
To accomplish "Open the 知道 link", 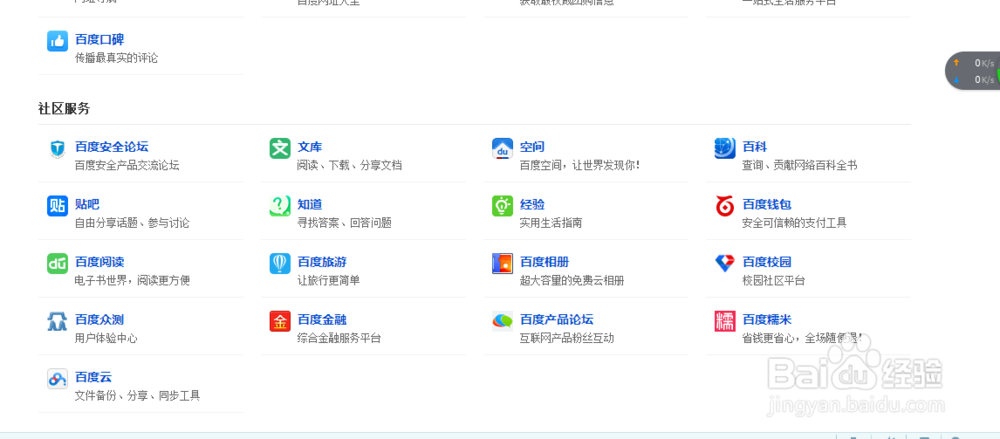I will (310, 204).
